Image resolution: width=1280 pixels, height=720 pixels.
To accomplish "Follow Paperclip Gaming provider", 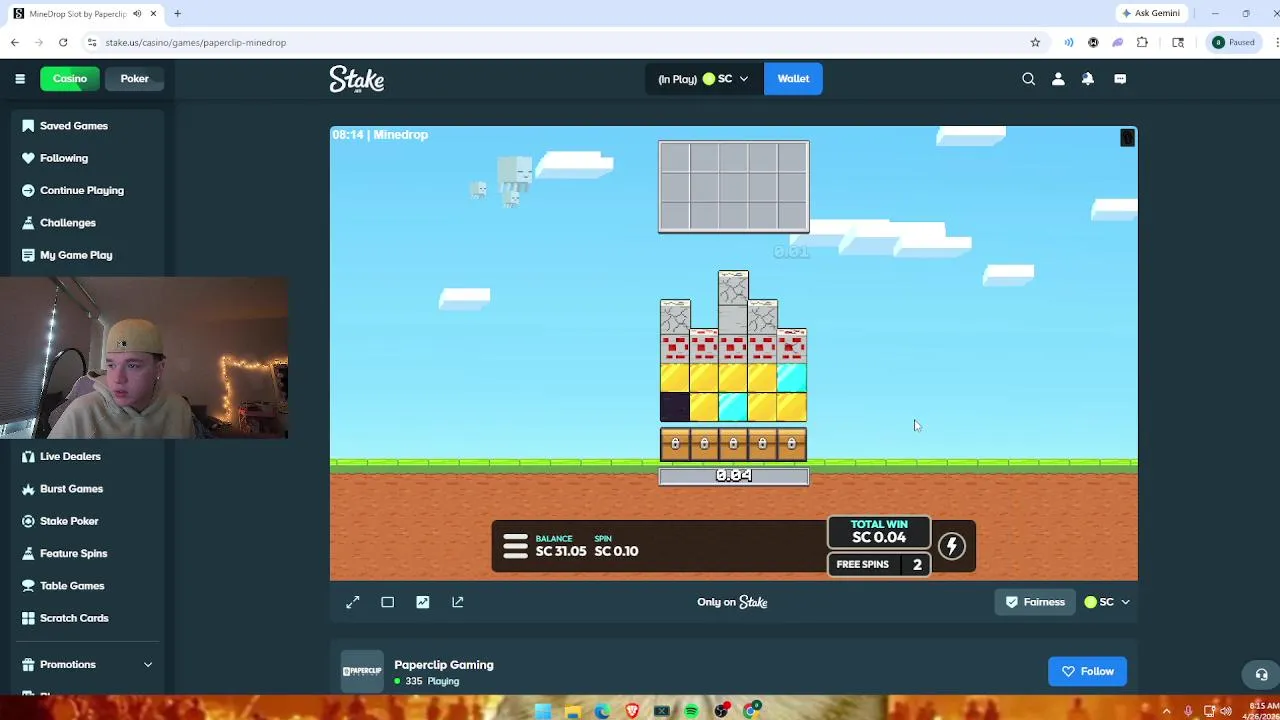I will click(x=1087, y=672).
